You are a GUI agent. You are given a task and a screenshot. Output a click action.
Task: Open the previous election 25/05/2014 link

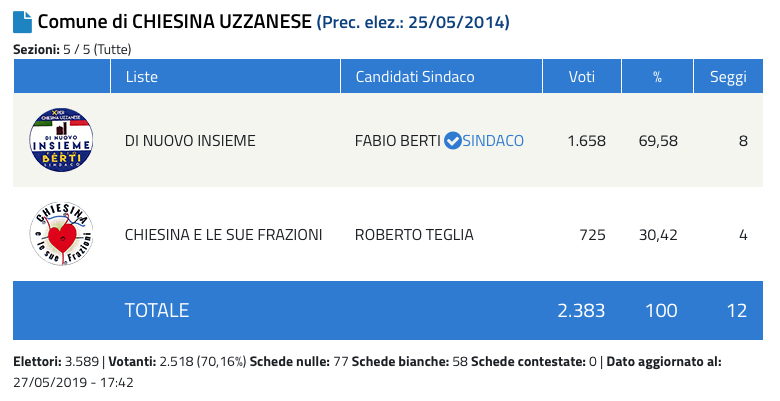(413, 22)
